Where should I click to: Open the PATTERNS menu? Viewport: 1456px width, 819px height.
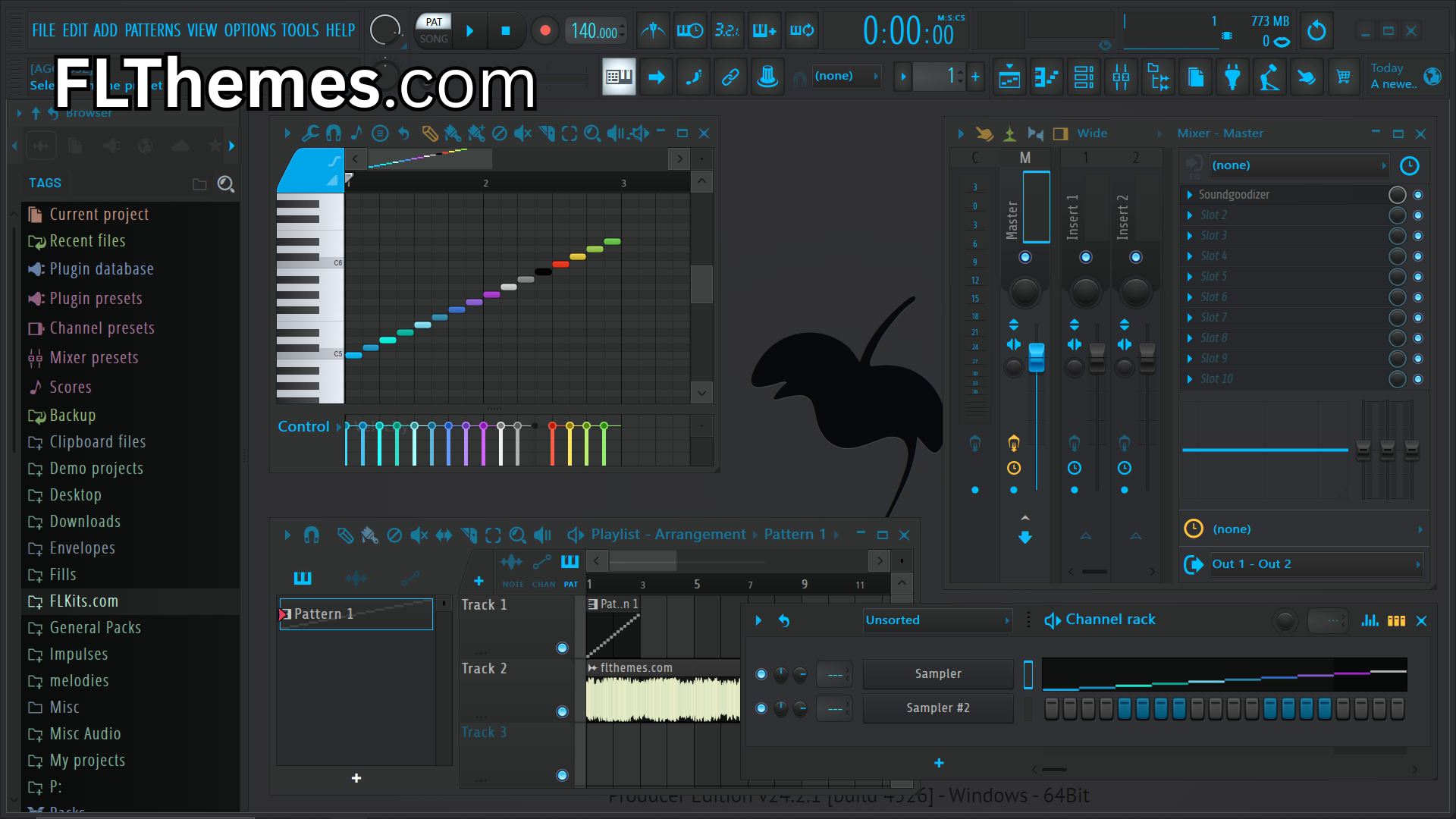click(x=152, y=30)
